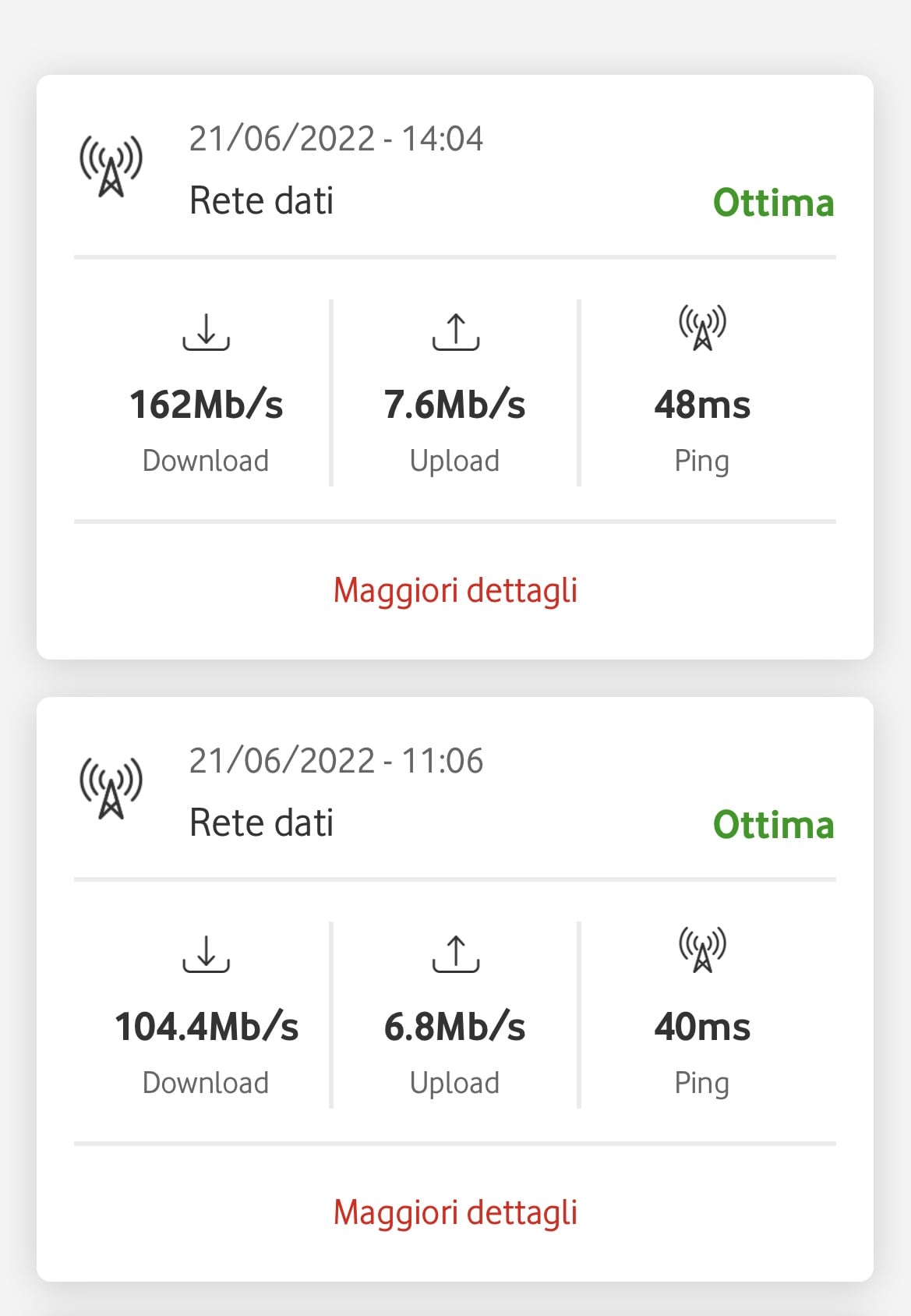Open Maggiori dettagli for the 14:04 test
This screenshot has height=1316, width=911.
pyautogui.click(x=455, y=590)
